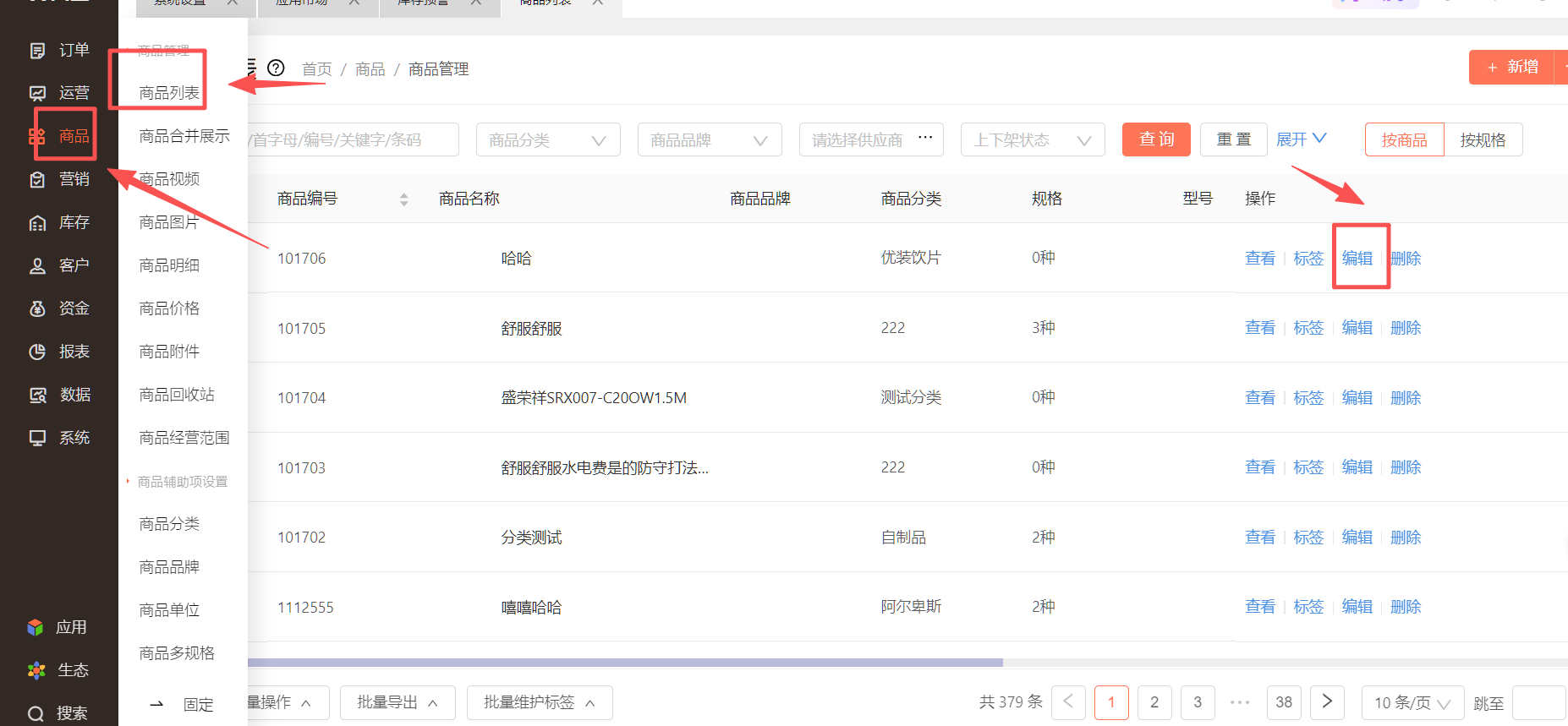This screenshot has width=1568, height=726.
Task: Open supplier picker ellipsis icon
Action: click(x=925, y=137)
